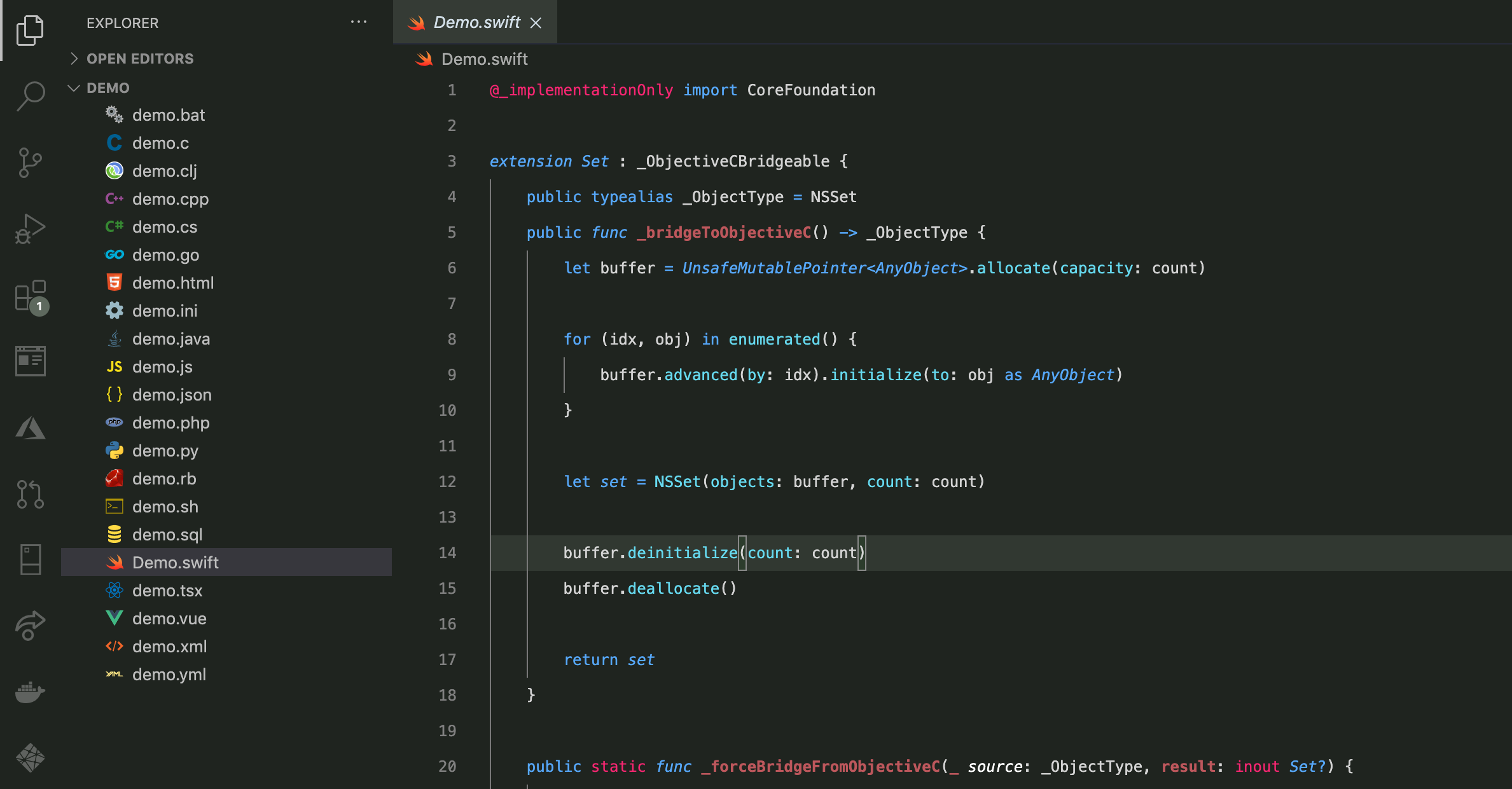Select the Demo.swift editor tab

476,22
